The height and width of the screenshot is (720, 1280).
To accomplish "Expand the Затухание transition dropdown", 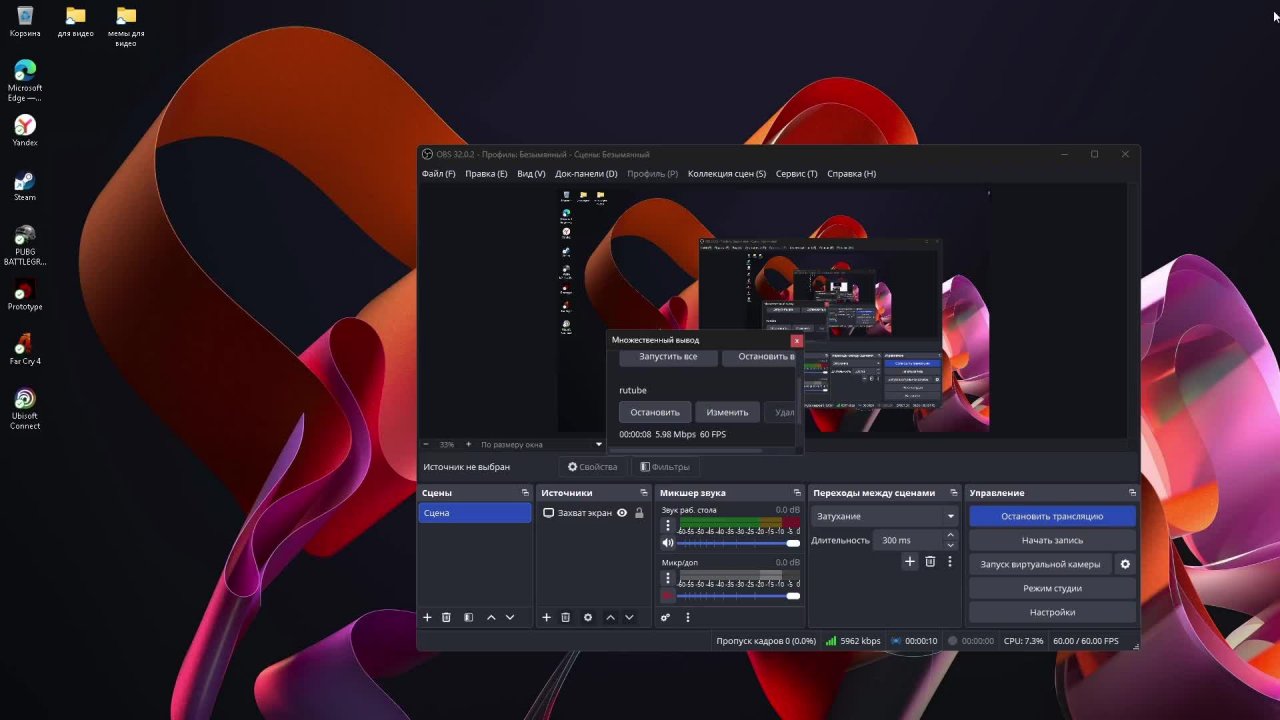I will (950, 516).
